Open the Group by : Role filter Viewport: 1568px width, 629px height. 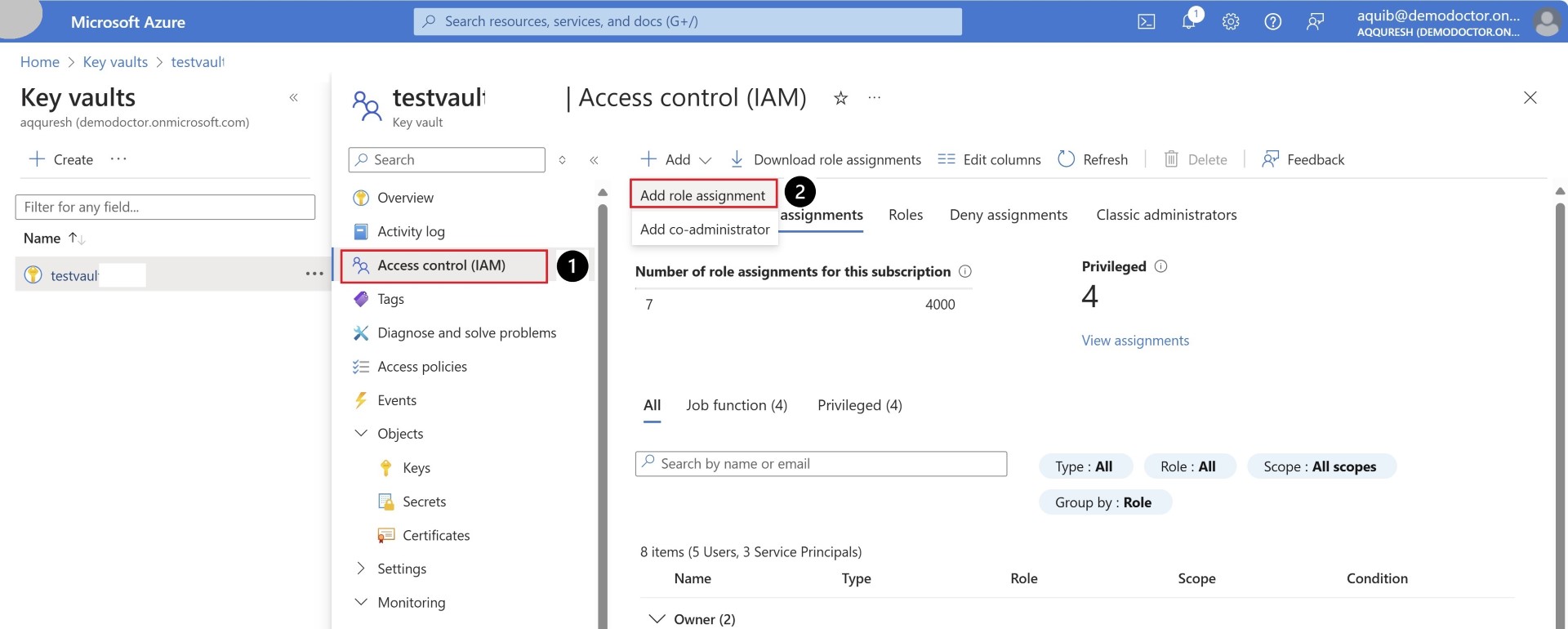coord(1104,502)
